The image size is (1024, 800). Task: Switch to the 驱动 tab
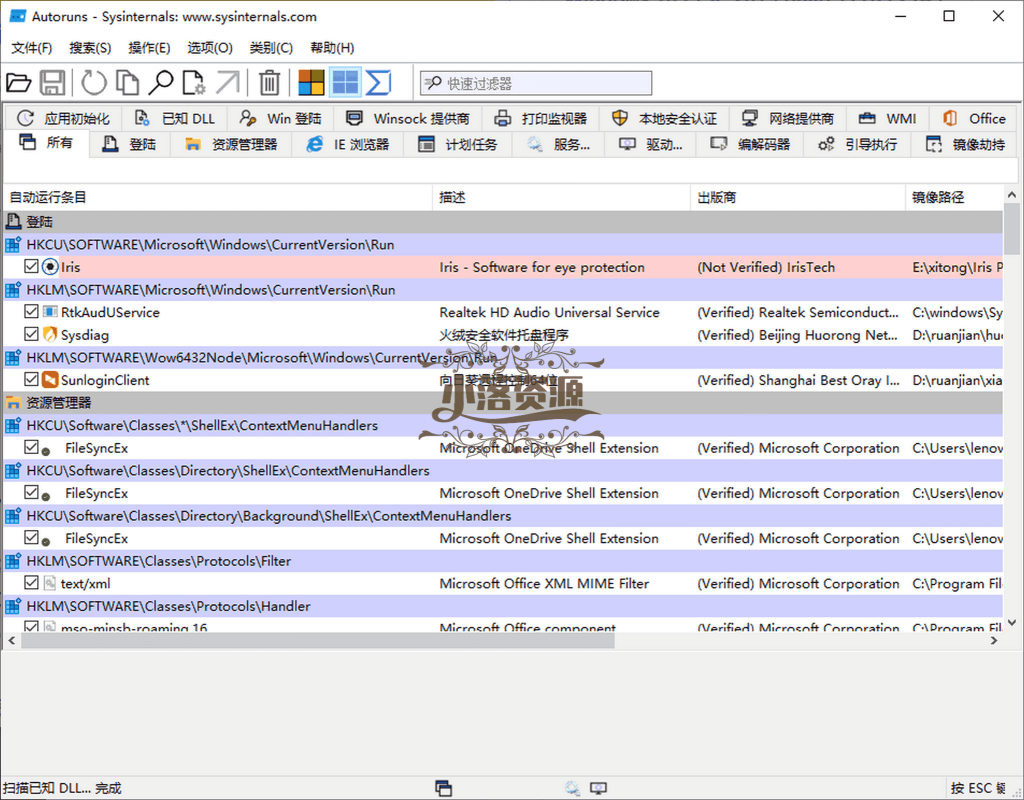tap(651, 144)
